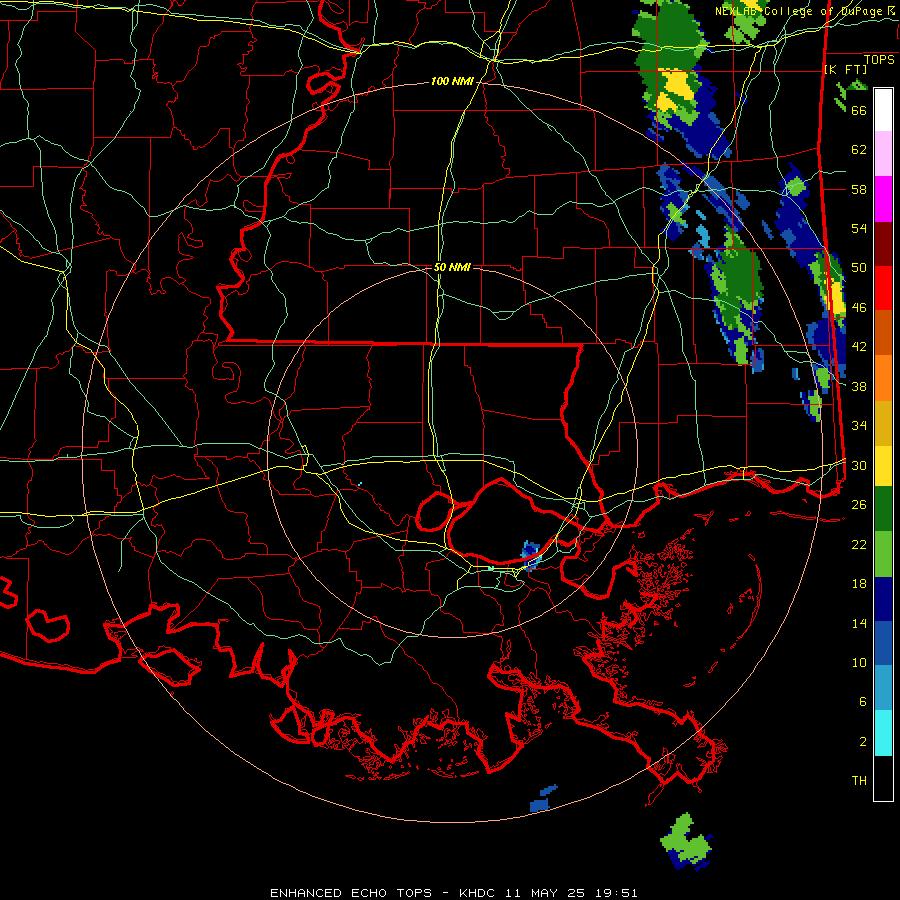Click the NEXLAB College of DuPage credit
The width and height of the screenshot is (900, 900).
tap(805, 11)
